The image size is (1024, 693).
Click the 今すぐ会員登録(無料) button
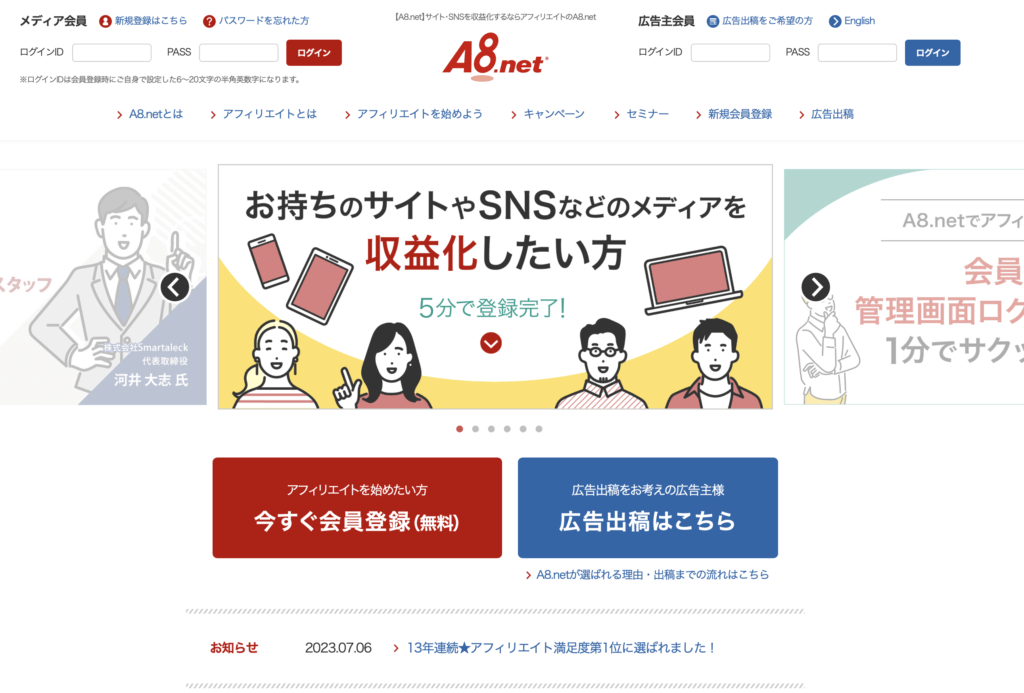(x=357, y=508)
